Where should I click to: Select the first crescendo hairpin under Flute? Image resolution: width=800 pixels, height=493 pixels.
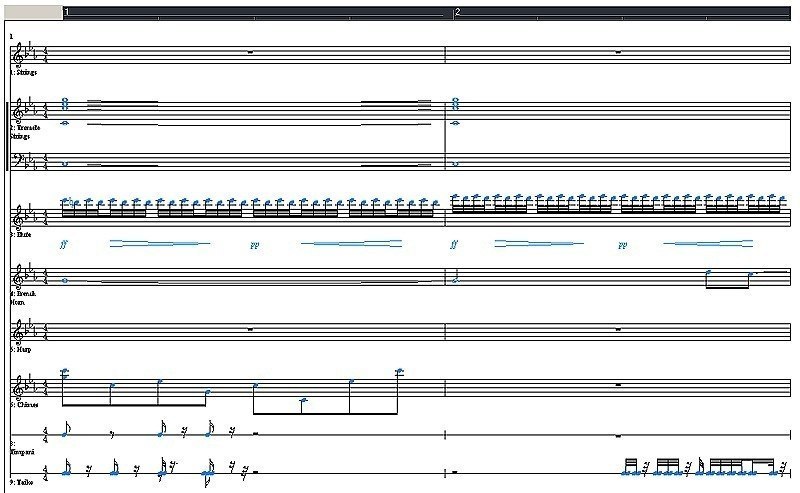tap(160, 243)
